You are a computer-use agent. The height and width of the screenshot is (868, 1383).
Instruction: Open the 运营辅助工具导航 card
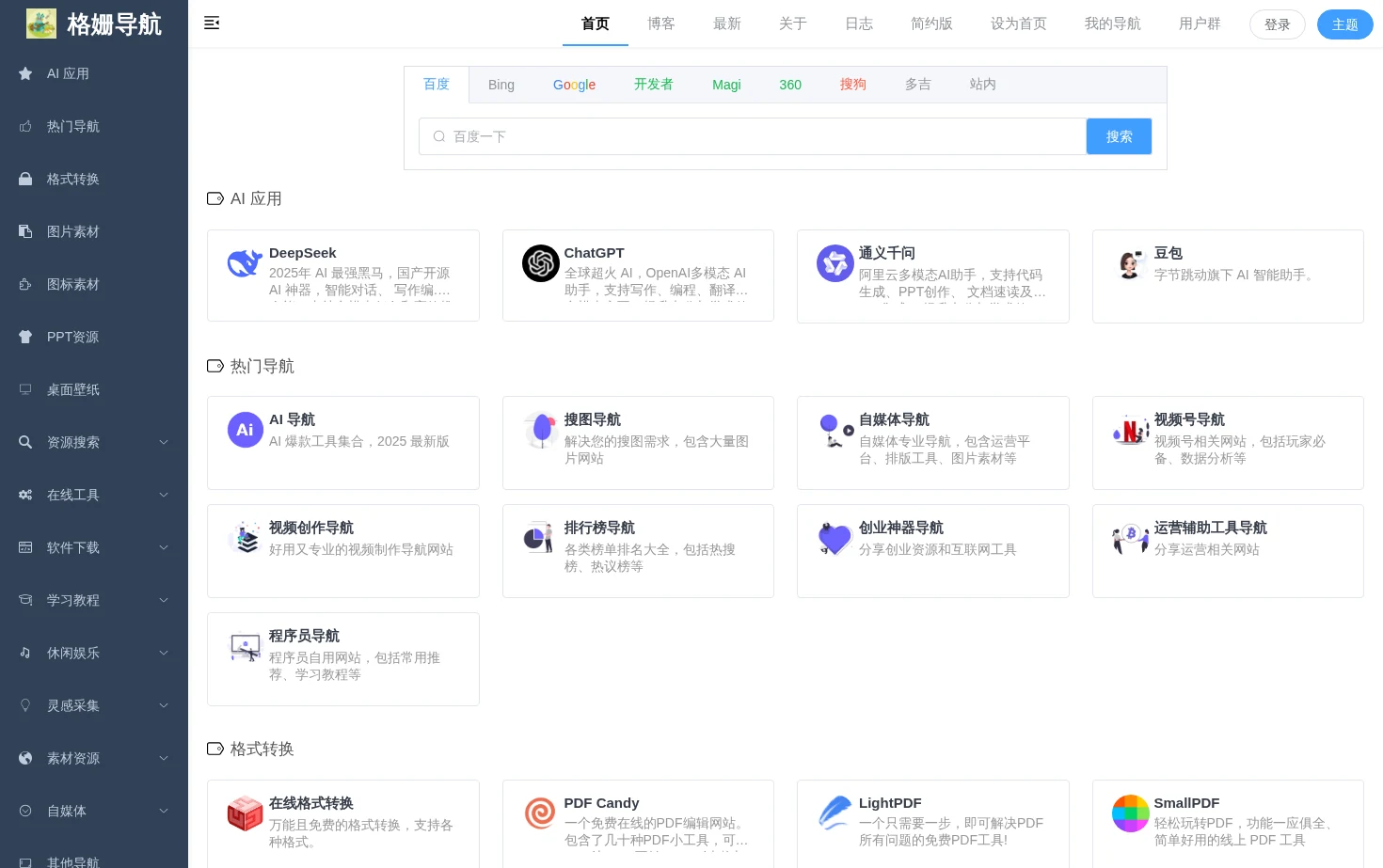point(1228,551)
